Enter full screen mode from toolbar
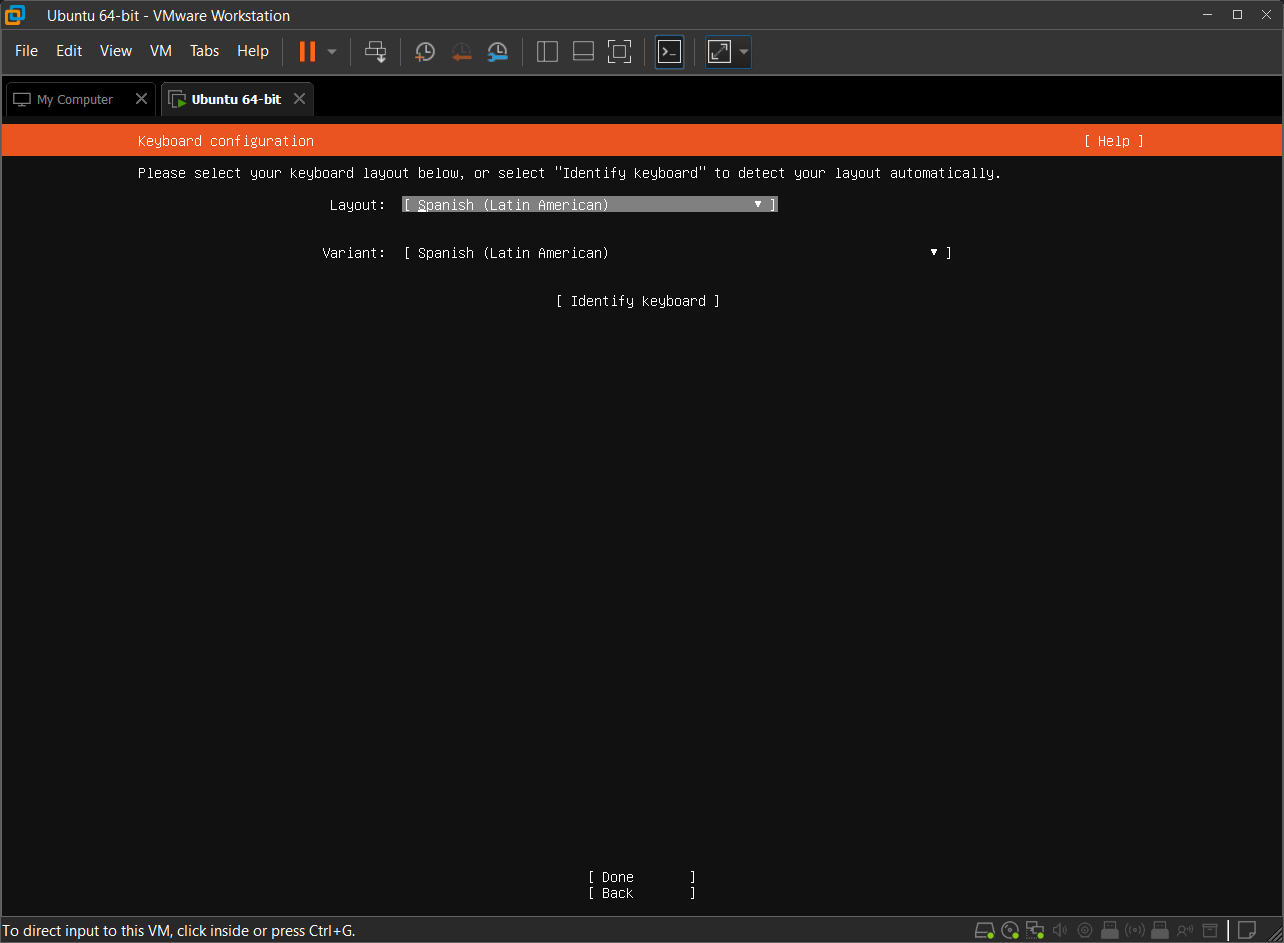The width and height of the screenshot is (1284, 943). (x=619, y=52)
